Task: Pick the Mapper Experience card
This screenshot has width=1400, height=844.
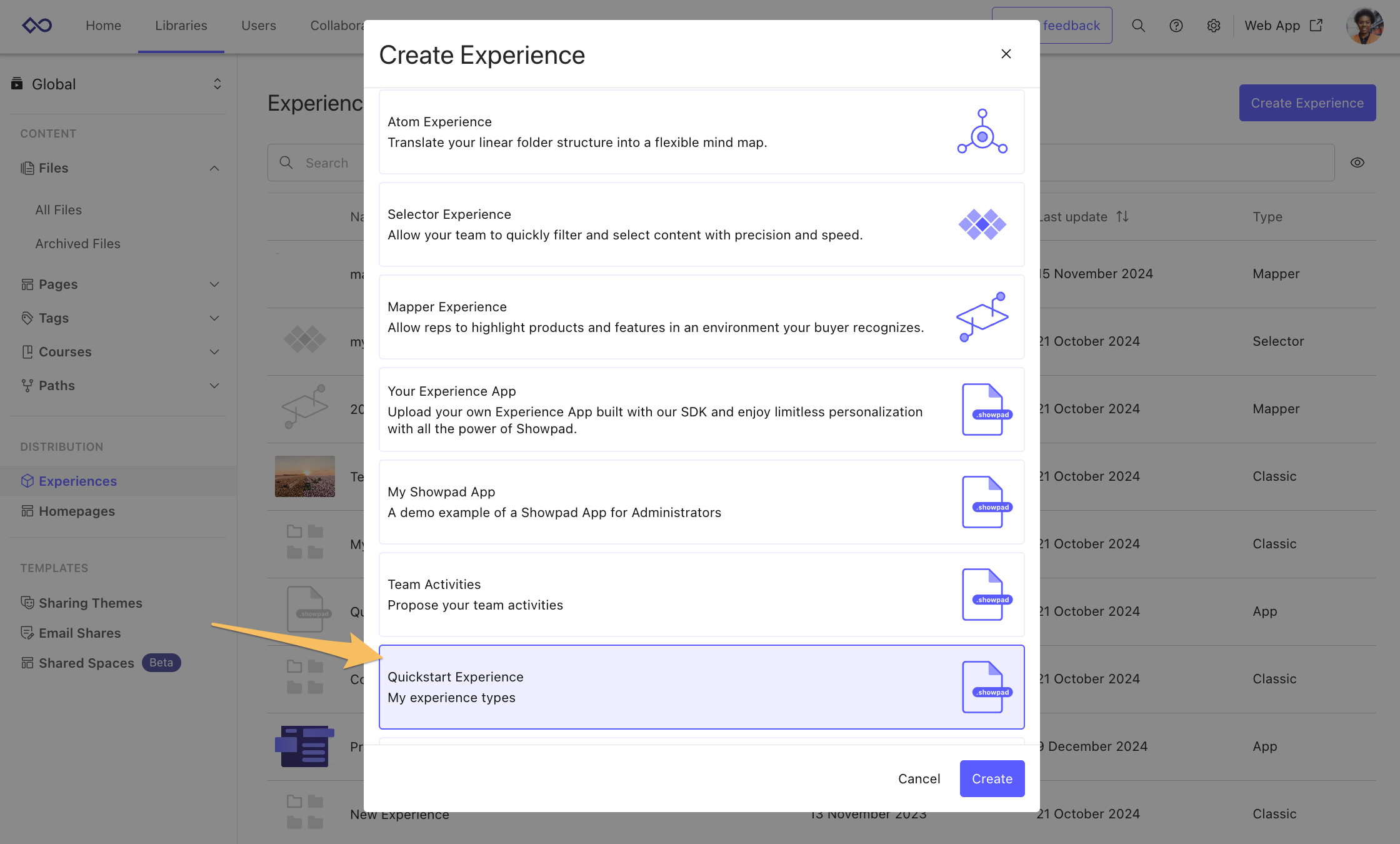Action: [x=701, y=317]
